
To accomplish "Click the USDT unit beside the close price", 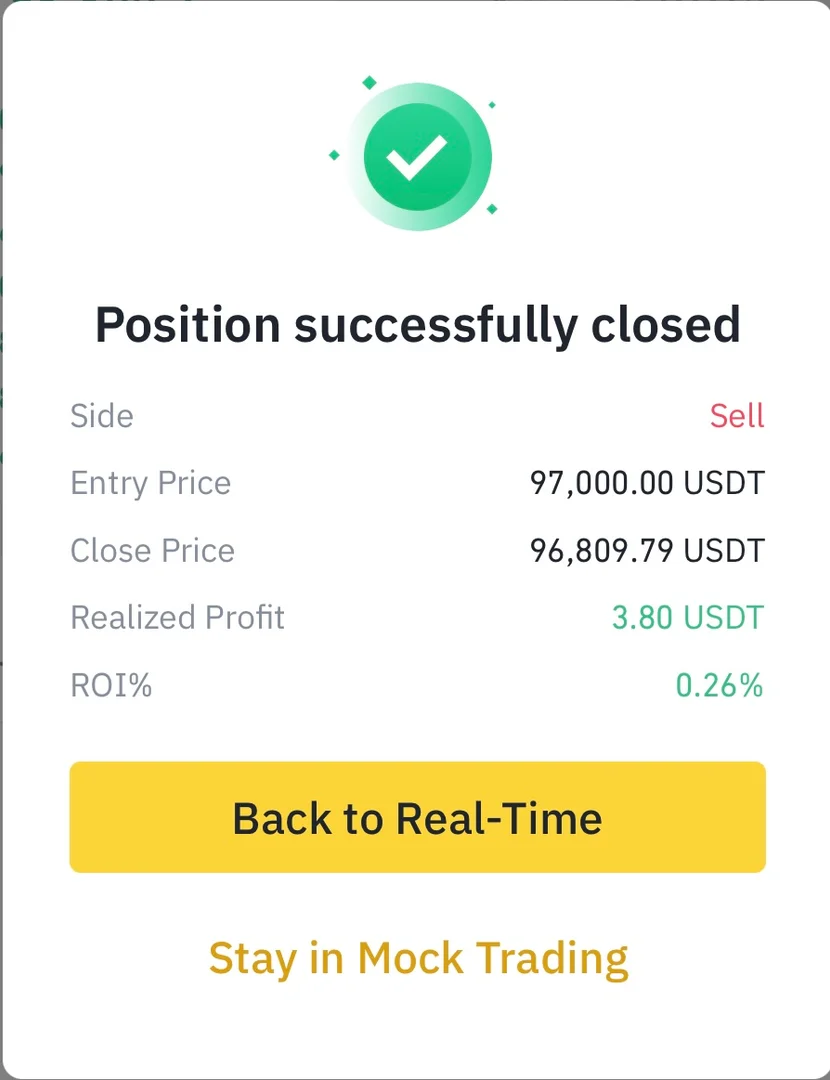I will [x=723, y=550].
